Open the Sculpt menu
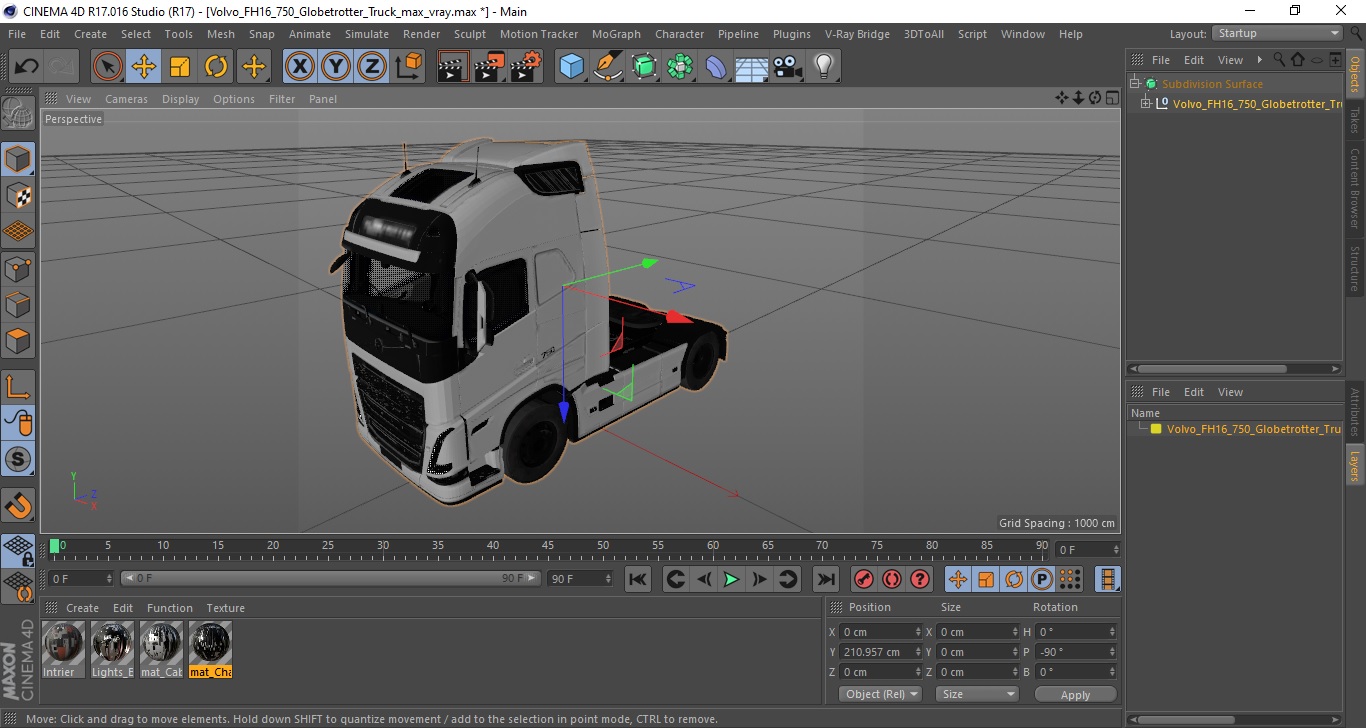This screenshot has width=1366, height=728. point(470,34)
